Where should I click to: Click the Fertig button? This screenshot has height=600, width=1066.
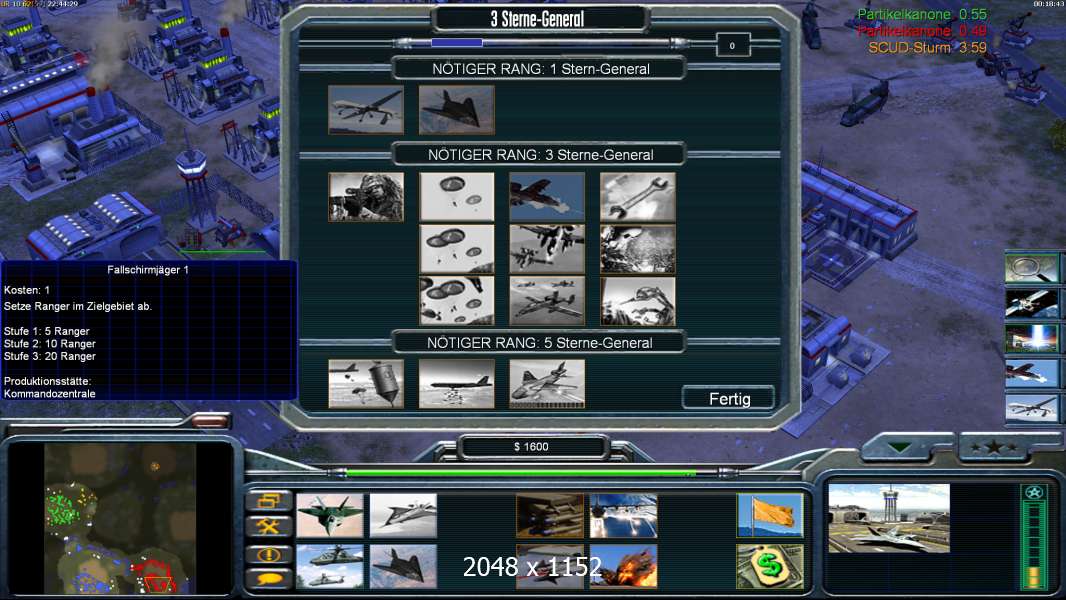tap(729, 399)
